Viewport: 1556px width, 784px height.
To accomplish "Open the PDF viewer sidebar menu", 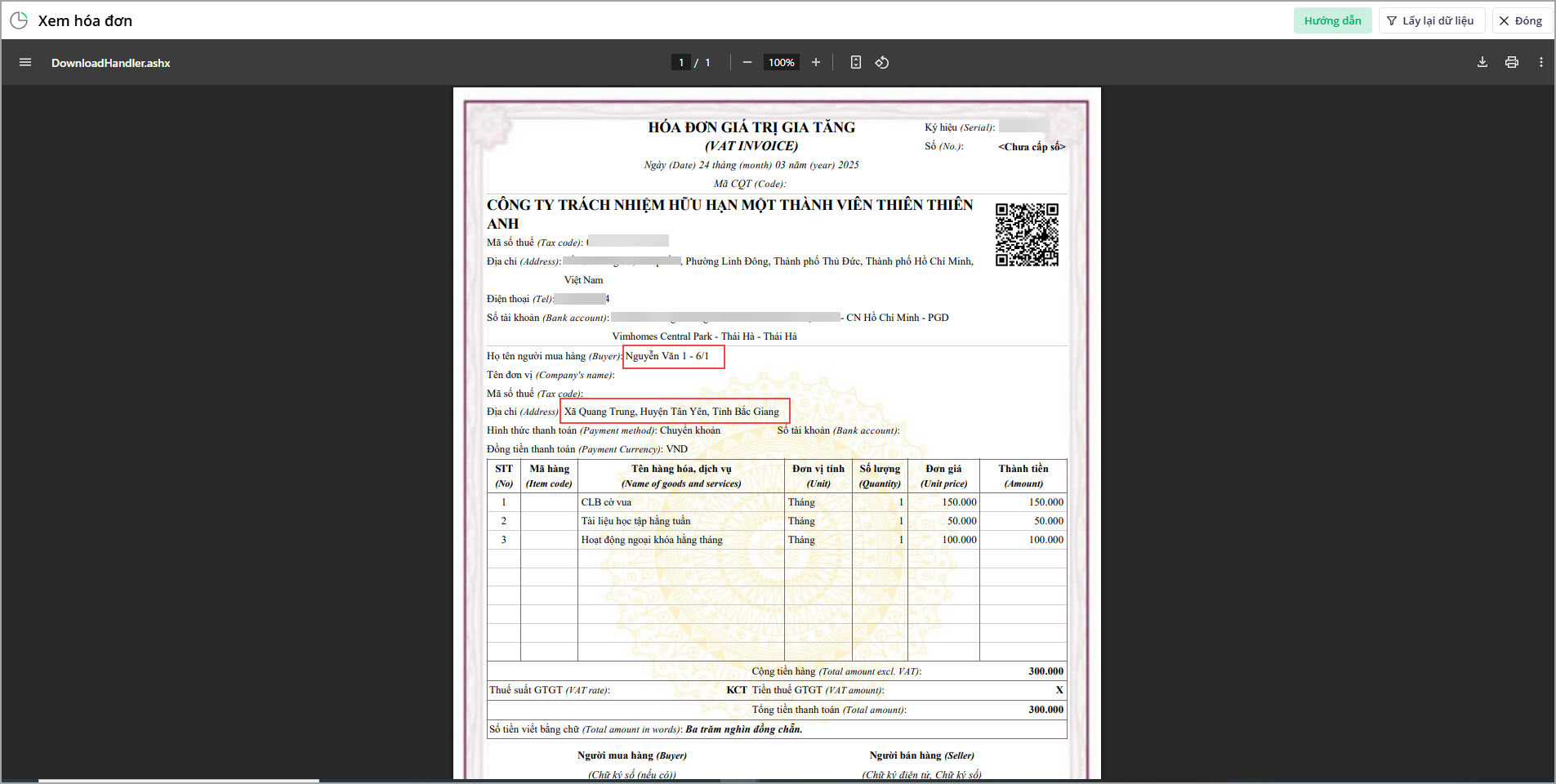I will 25,63.
